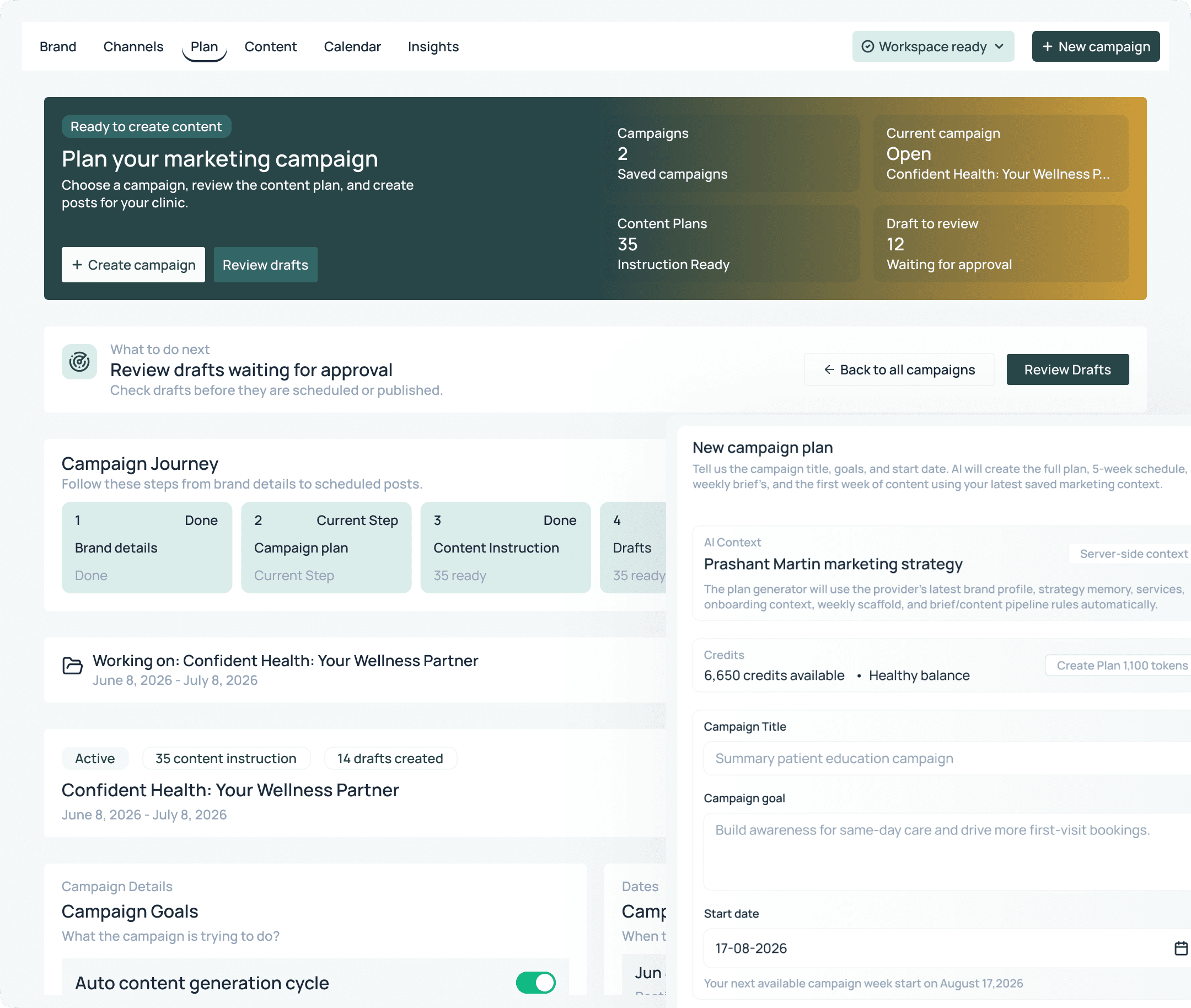Screen dimensions: 1191x1008
Task: Expand the Workspace ready dropdown
Action: coord(933,46)
